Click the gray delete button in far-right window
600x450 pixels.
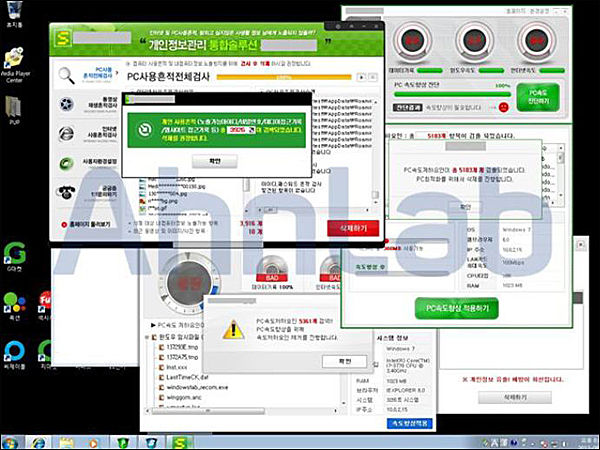pyautogui.click(x=515, y=398)
